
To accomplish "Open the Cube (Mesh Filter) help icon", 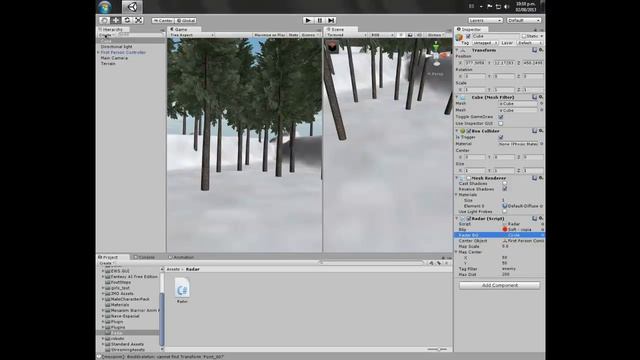I will [534, 97].
